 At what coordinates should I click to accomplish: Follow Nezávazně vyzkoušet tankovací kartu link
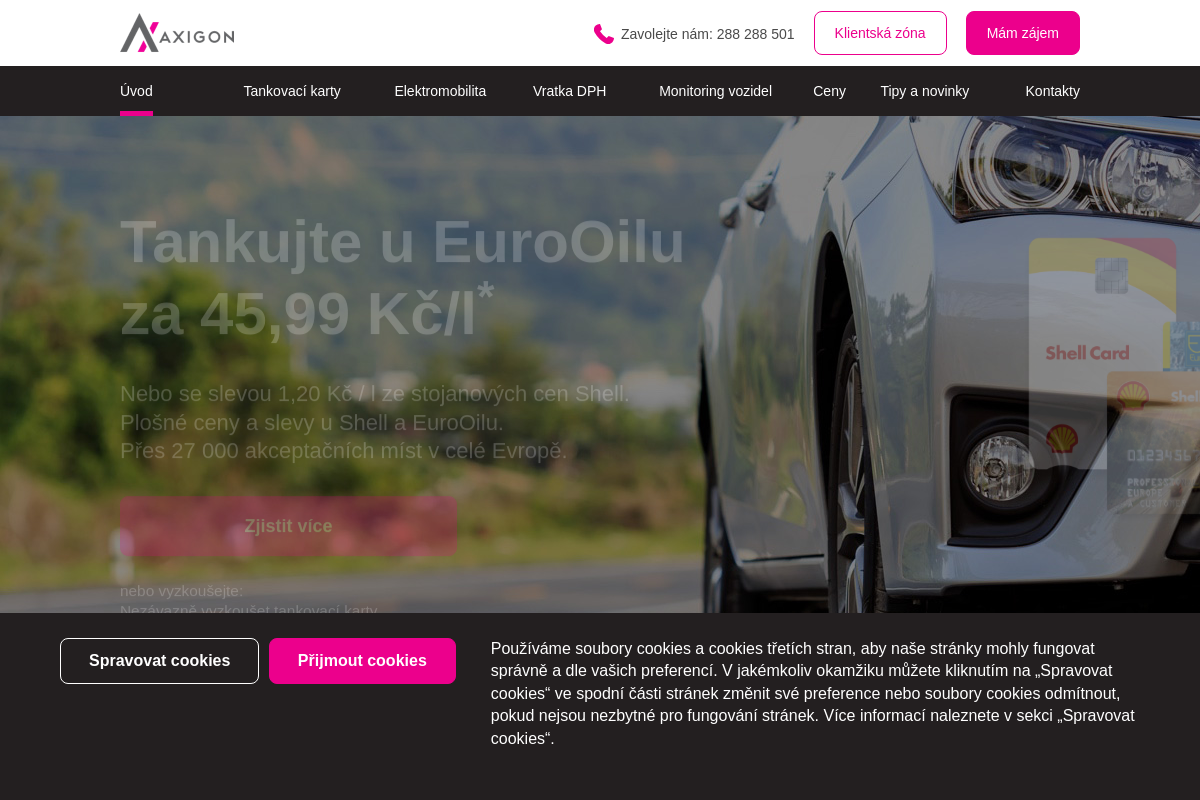pos(249,608)
